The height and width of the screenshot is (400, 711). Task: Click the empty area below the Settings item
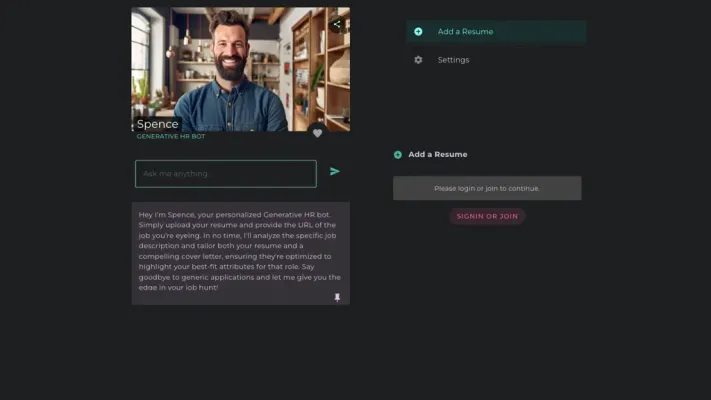point(496,105)
